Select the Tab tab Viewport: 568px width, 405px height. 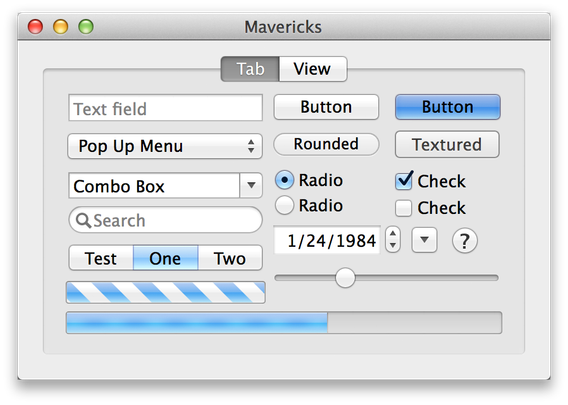[250, 69]
